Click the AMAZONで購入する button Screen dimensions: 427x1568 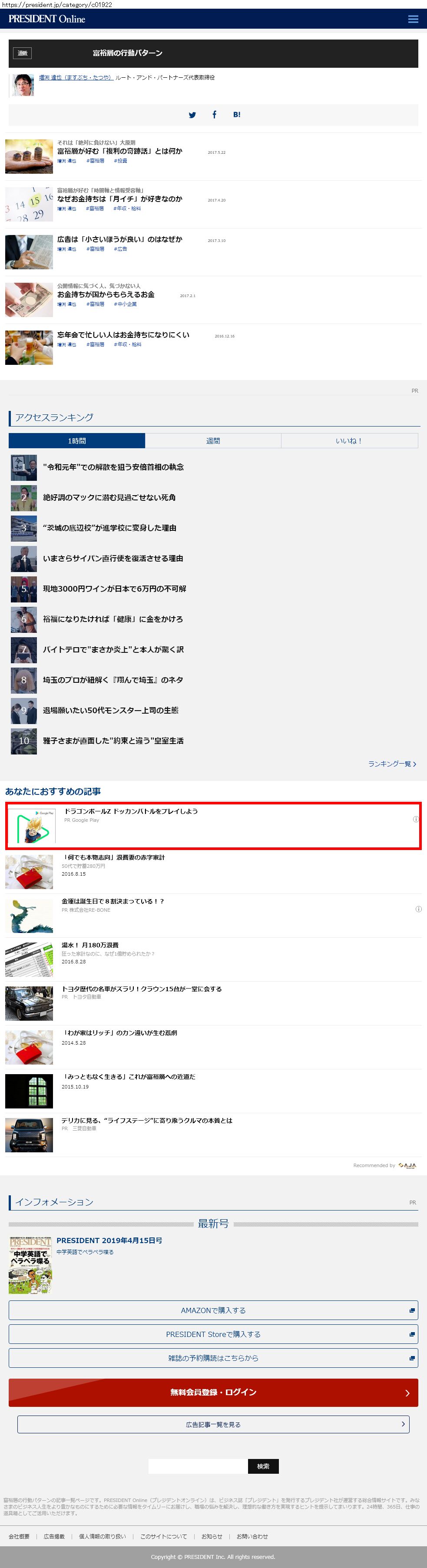(213, 1310)
